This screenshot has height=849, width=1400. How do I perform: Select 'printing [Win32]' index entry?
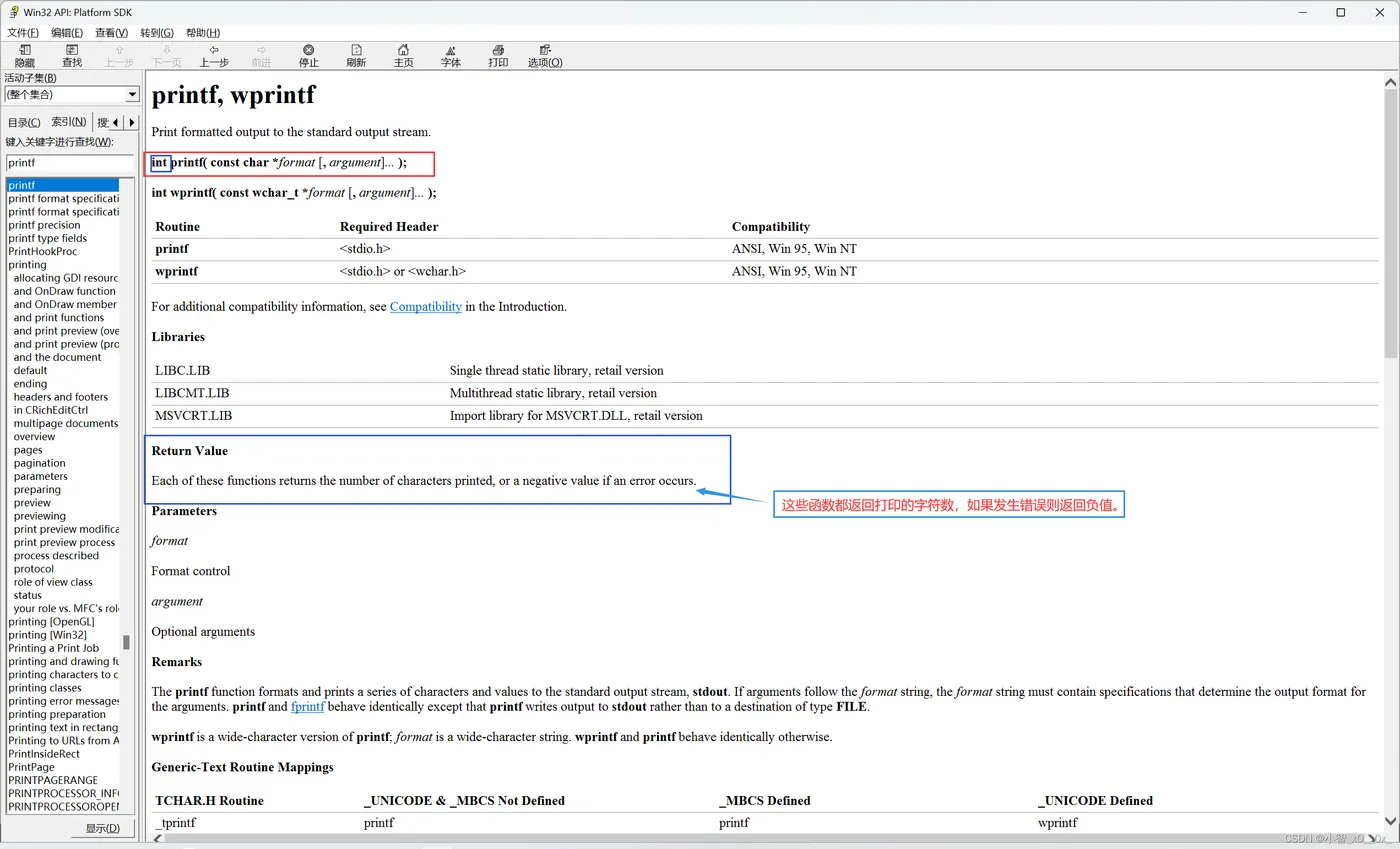(48, 635)
